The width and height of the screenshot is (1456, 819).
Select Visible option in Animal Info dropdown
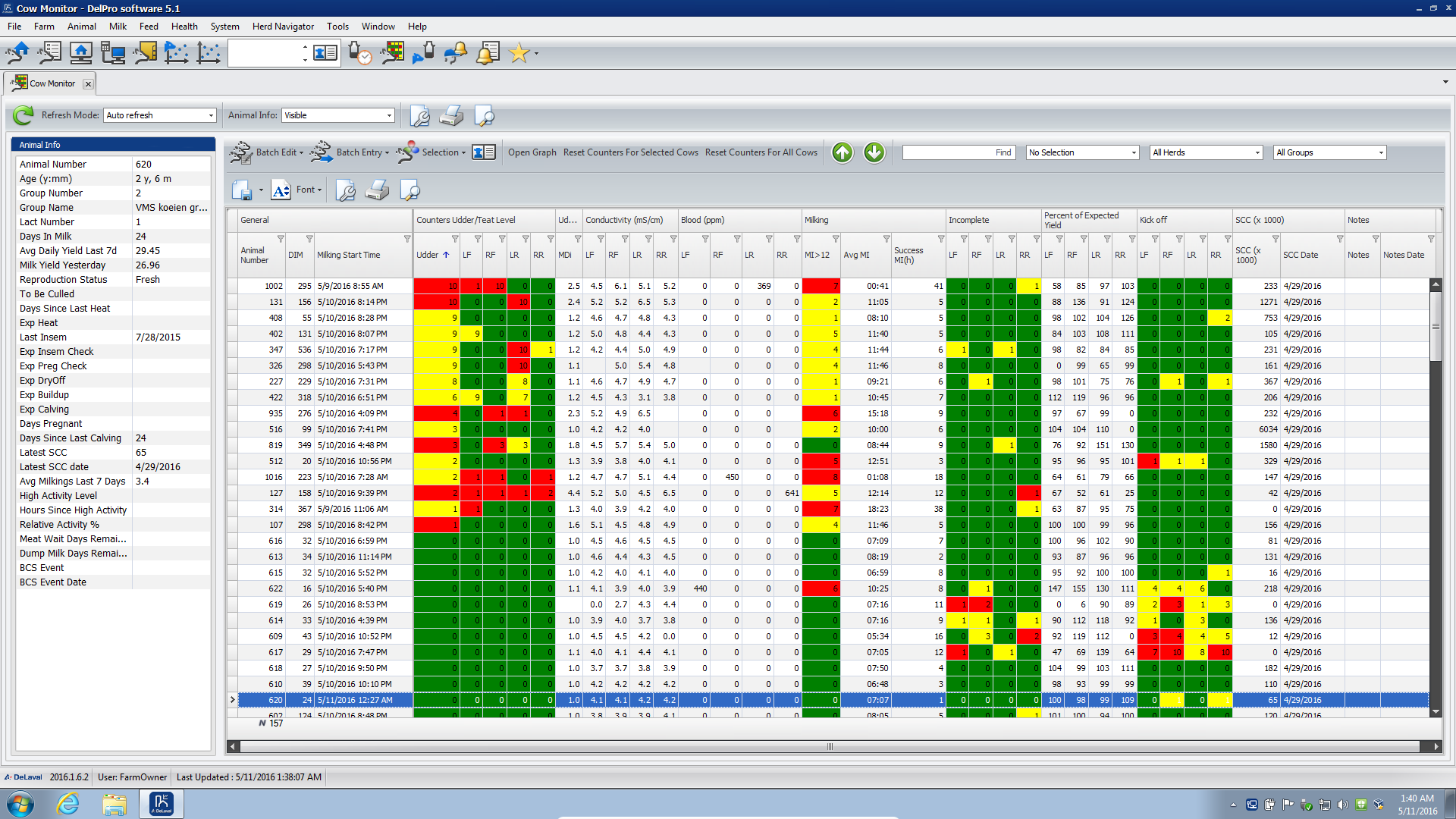point(335,115)
